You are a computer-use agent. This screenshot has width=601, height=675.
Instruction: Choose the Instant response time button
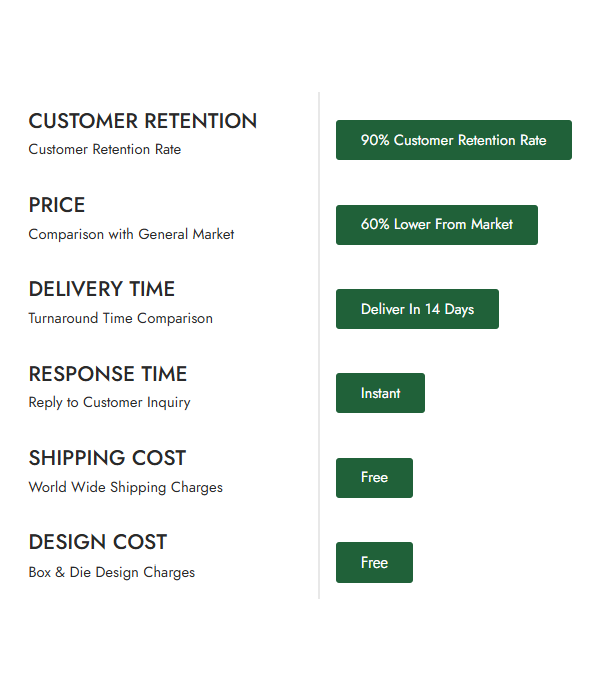click(x=380, y=393)
